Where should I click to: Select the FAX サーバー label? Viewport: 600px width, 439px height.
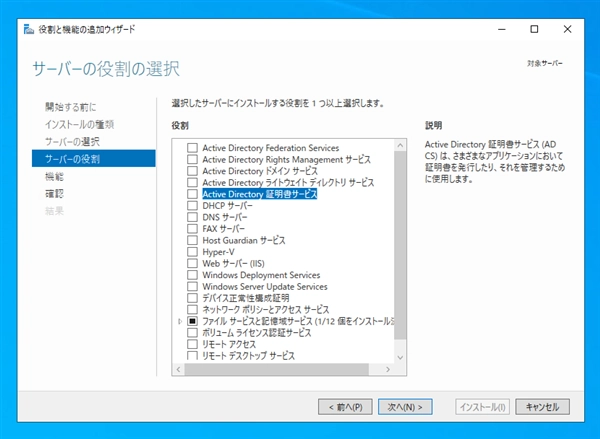[223, 228]
